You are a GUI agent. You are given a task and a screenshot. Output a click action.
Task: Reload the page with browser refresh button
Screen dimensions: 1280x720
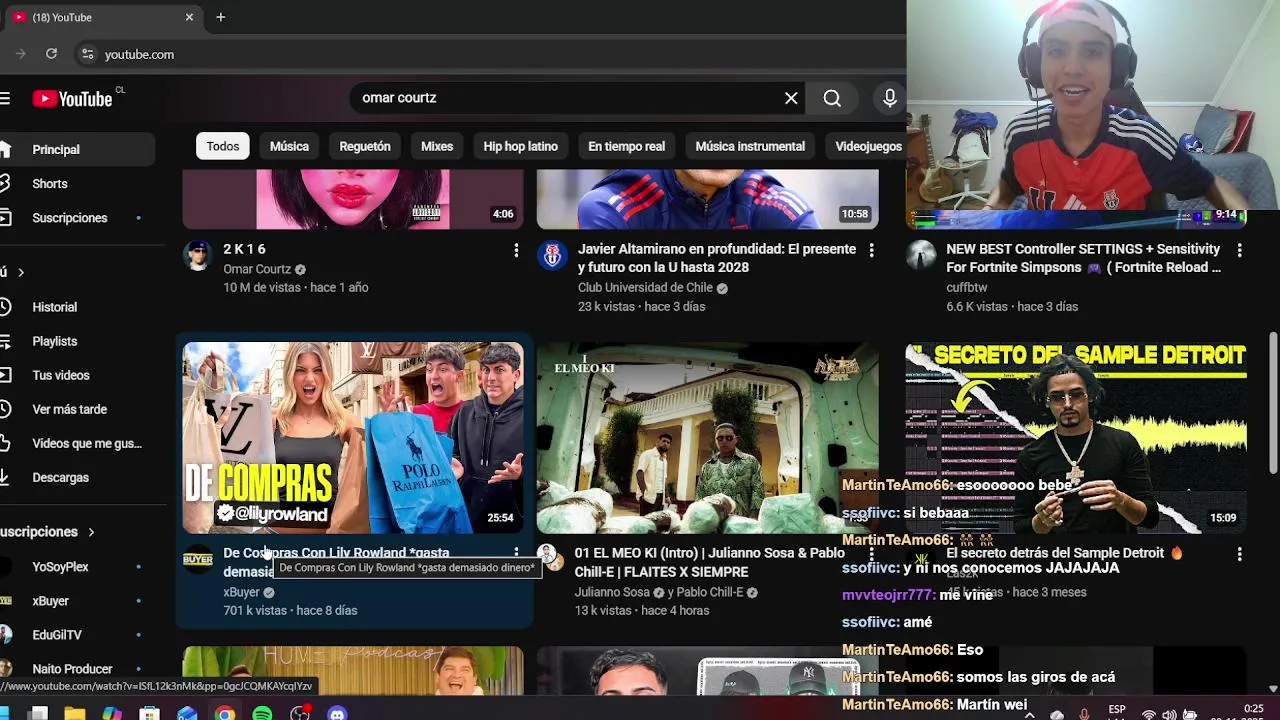click(x=51, y=54)
